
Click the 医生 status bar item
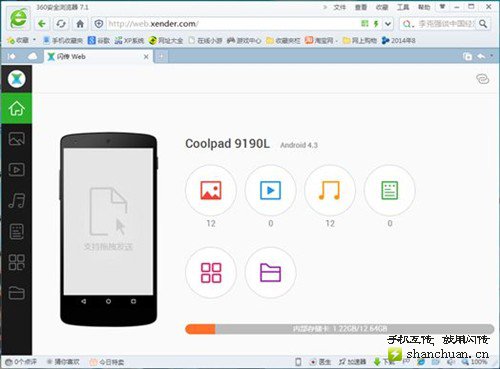[x=321, y=362]
